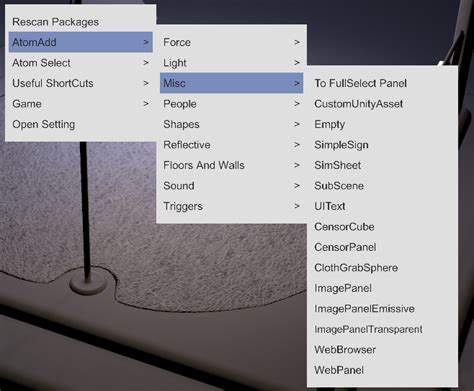474x391 pixels.
Task: Expand the Force category
Action: [x=231, y=42]
